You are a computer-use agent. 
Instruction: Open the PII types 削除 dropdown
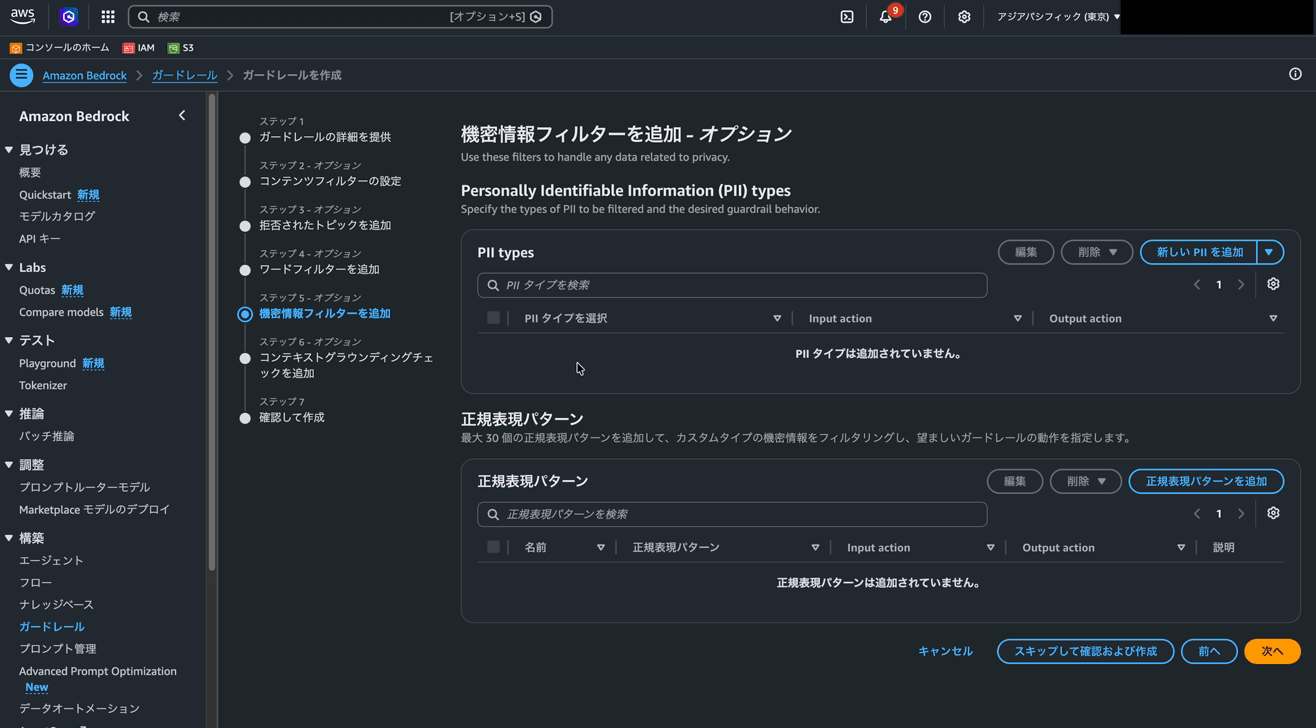point(1097,252)
